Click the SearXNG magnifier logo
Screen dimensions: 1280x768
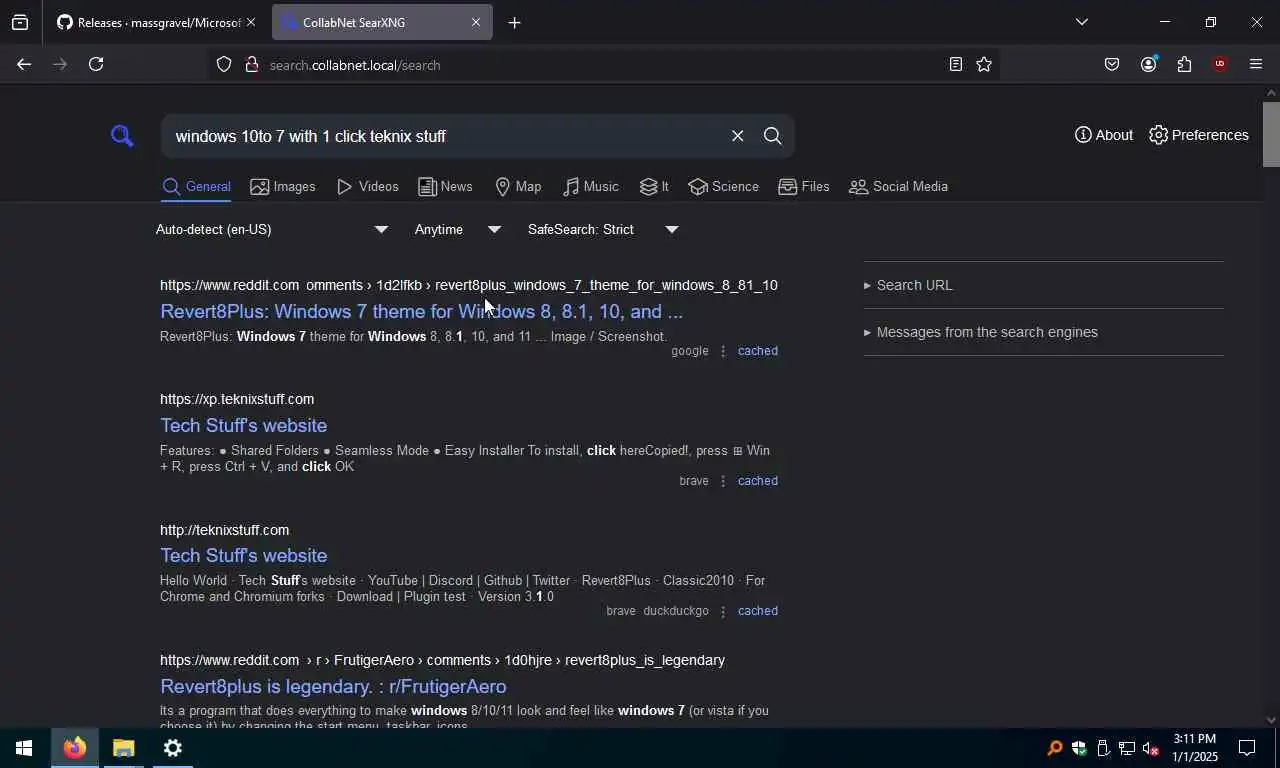click(122, 136)
